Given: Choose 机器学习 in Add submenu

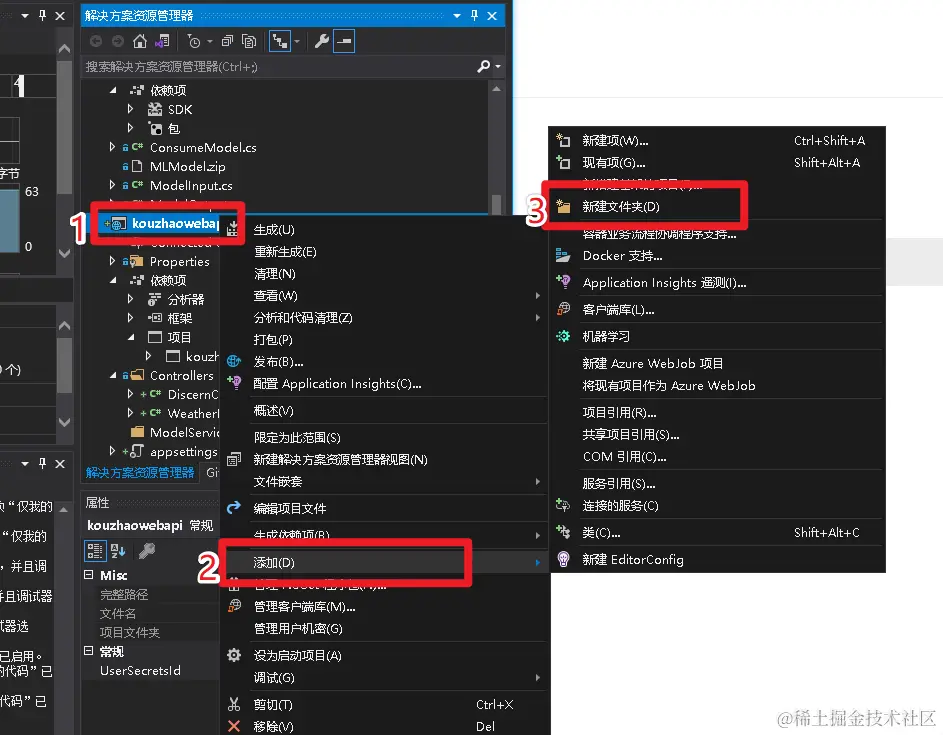Looking at the screenshot, I should (x=717, y=336).
